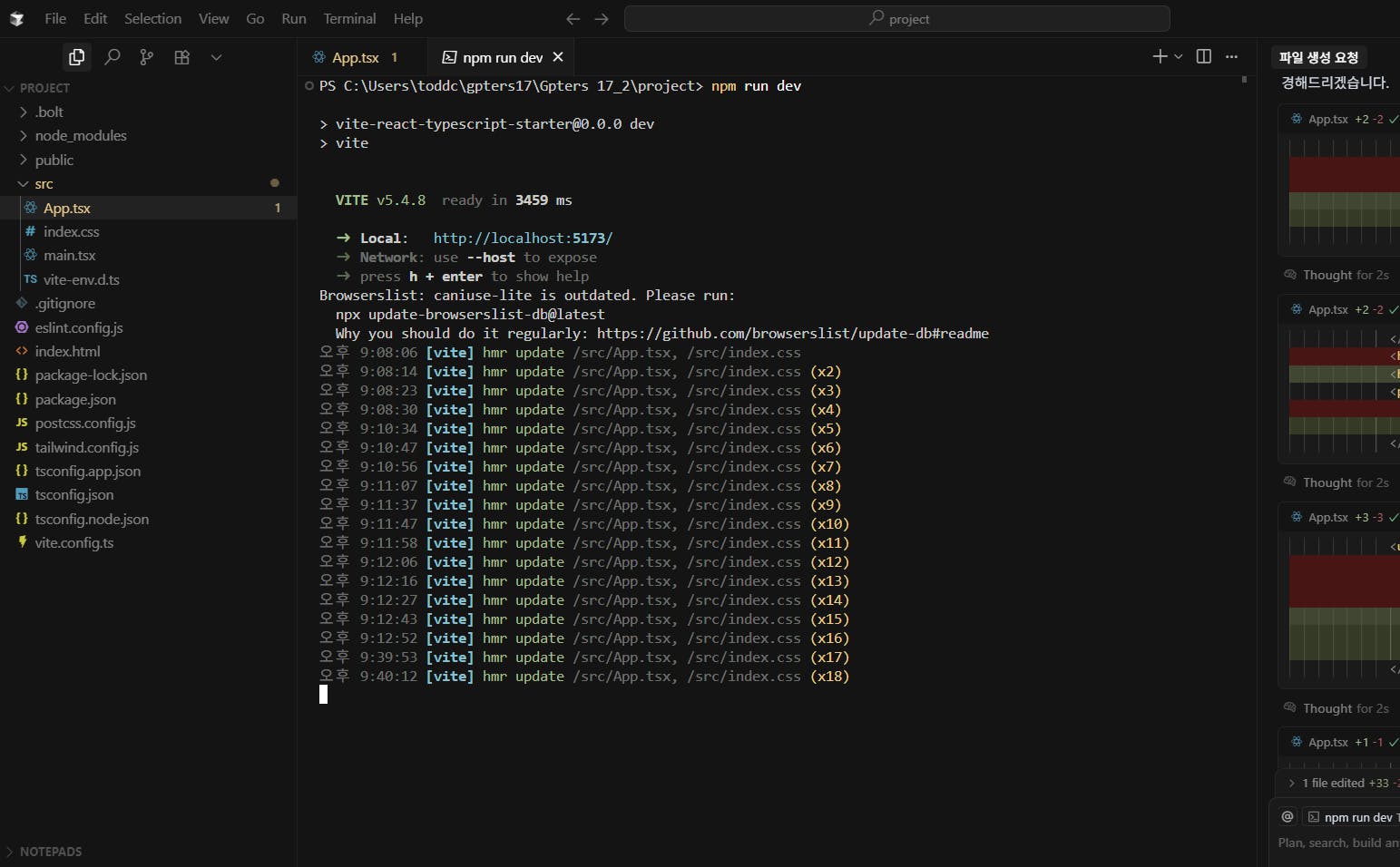The image size is (1400, 867).
Task: Open the View menu
Action: coord(213,18)
